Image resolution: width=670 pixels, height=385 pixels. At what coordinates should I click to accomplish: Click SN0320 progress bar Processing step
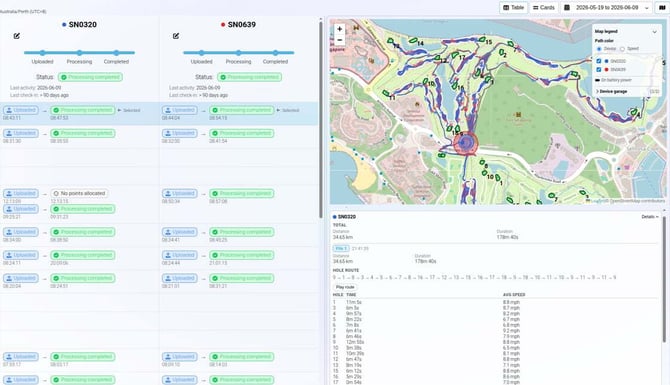[x=79, y=53]
